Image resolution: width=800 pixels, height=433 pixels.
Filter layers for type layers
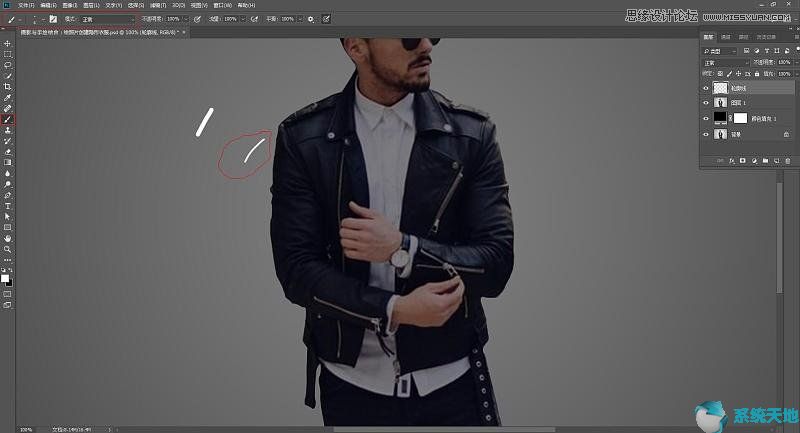click(x=767, y=51)
